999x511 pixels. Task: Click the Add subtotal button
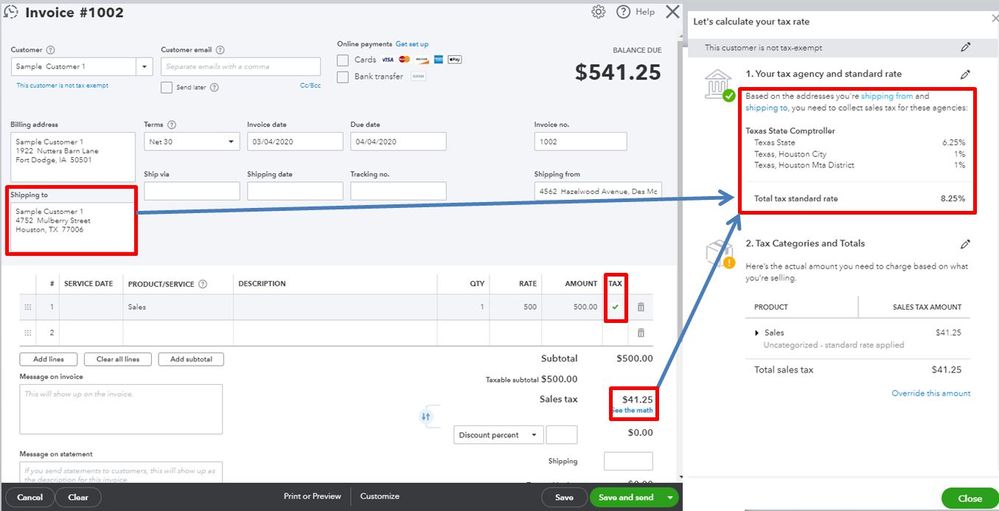click(x=191, y=359)
